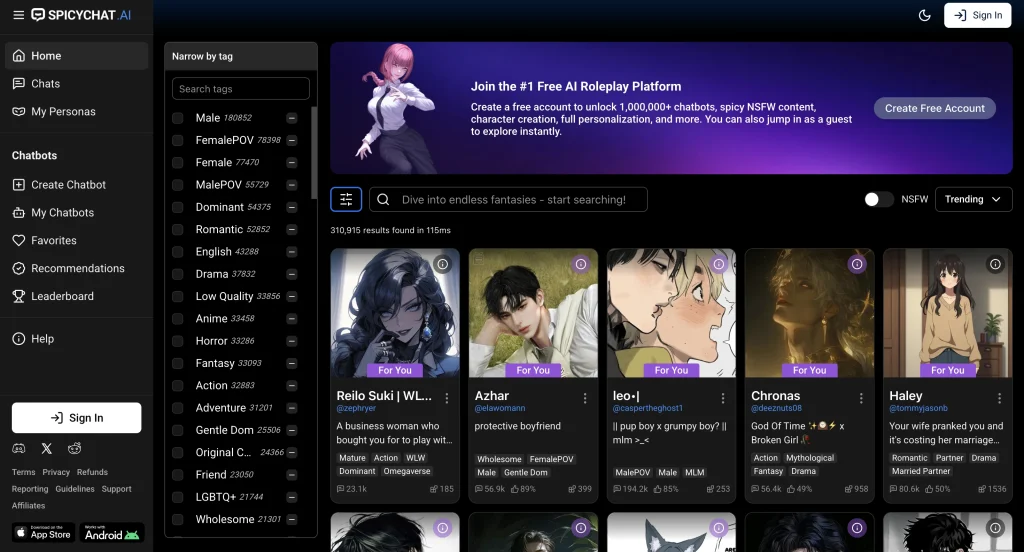Image resolution: width=1024 pixels, height=552 pixels.
Task: Open Favorites in sidebar
Action: (x=76, y=240)
